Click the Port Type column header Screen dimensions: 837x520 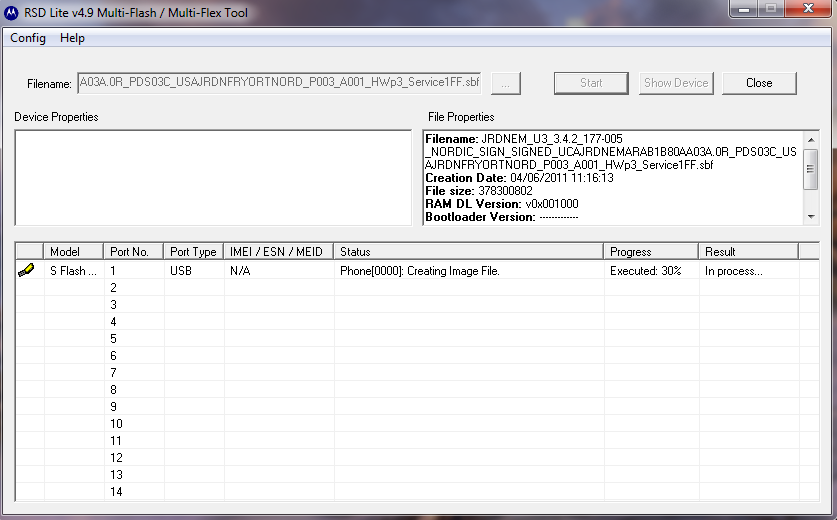click(193, 252)
